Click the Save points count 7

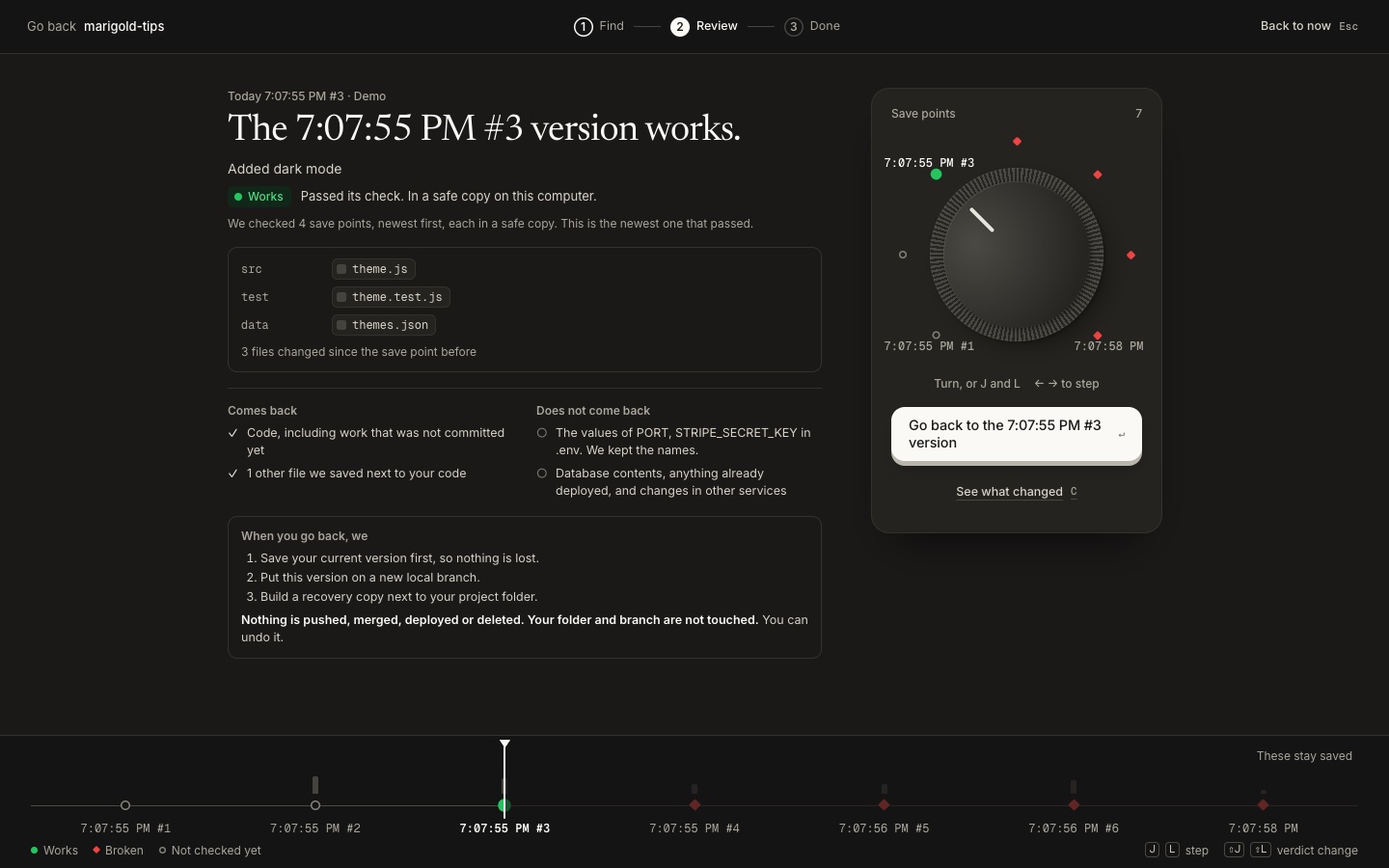pos(1138,114)
